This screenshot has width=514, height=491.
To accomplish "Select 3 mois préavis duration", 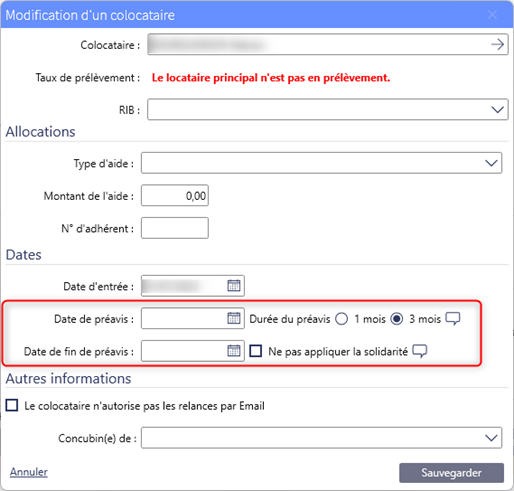I will pos(397,319).
